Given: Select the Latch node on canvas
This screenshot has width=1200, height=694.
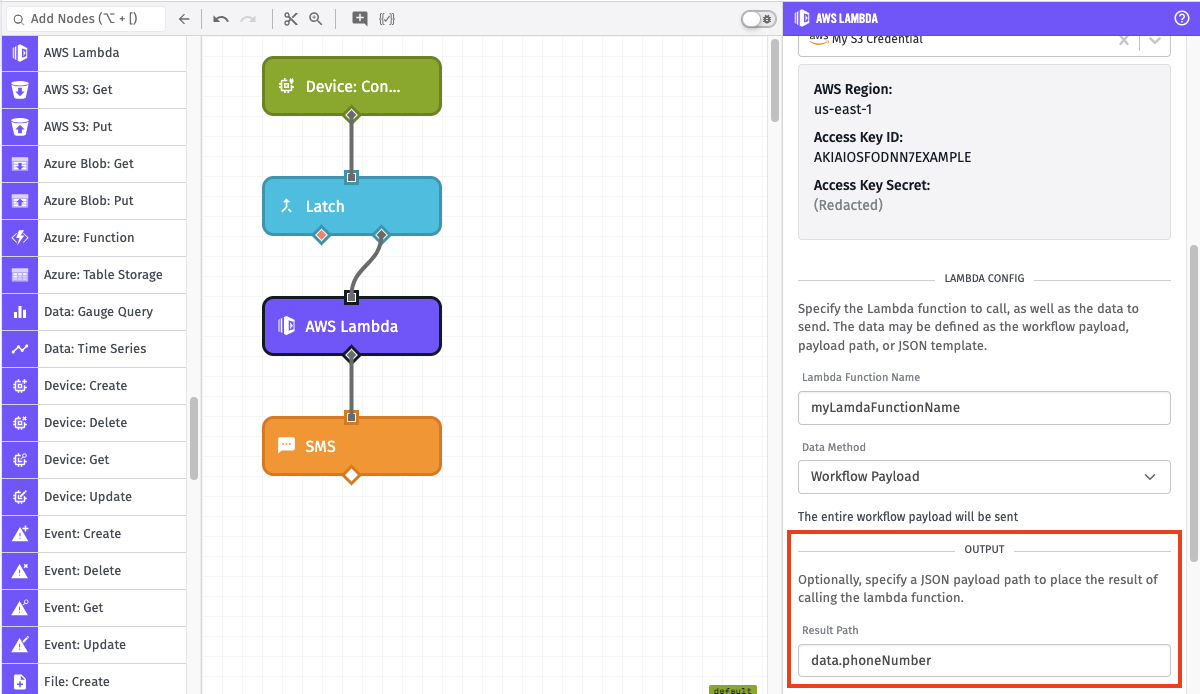Looking at the screenshot, I should click(x=351, y=206).
